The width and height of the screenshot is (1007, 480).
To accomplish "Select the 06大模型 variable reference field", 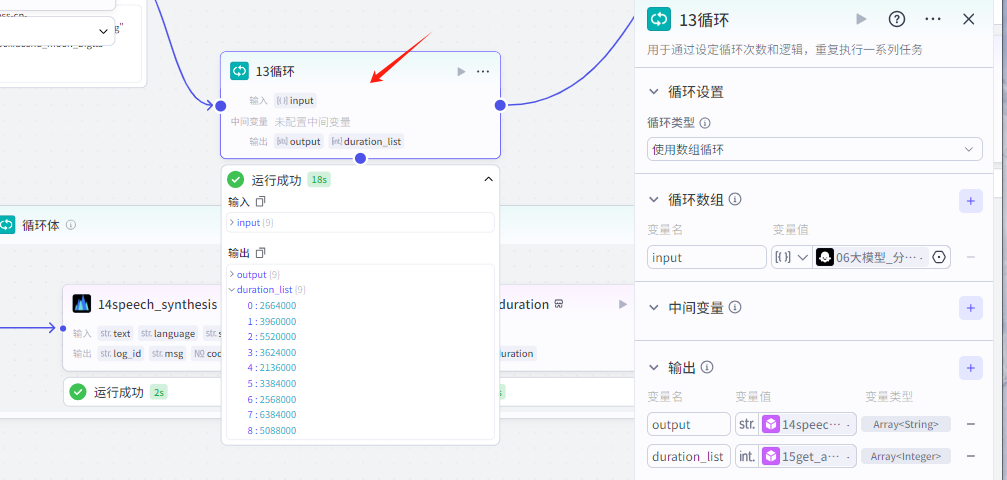I will [x=872, y=257].
